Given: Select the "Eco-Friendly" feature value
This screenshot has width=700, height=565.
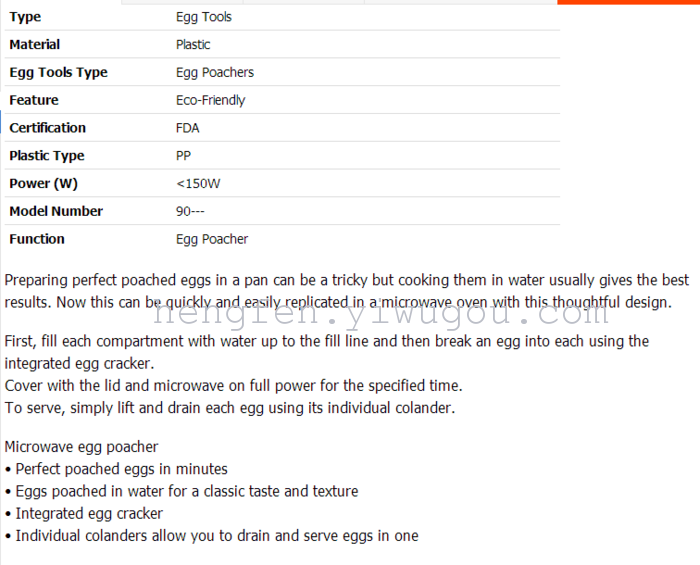Looking at the screenshot, I should [x=210, y=100].
